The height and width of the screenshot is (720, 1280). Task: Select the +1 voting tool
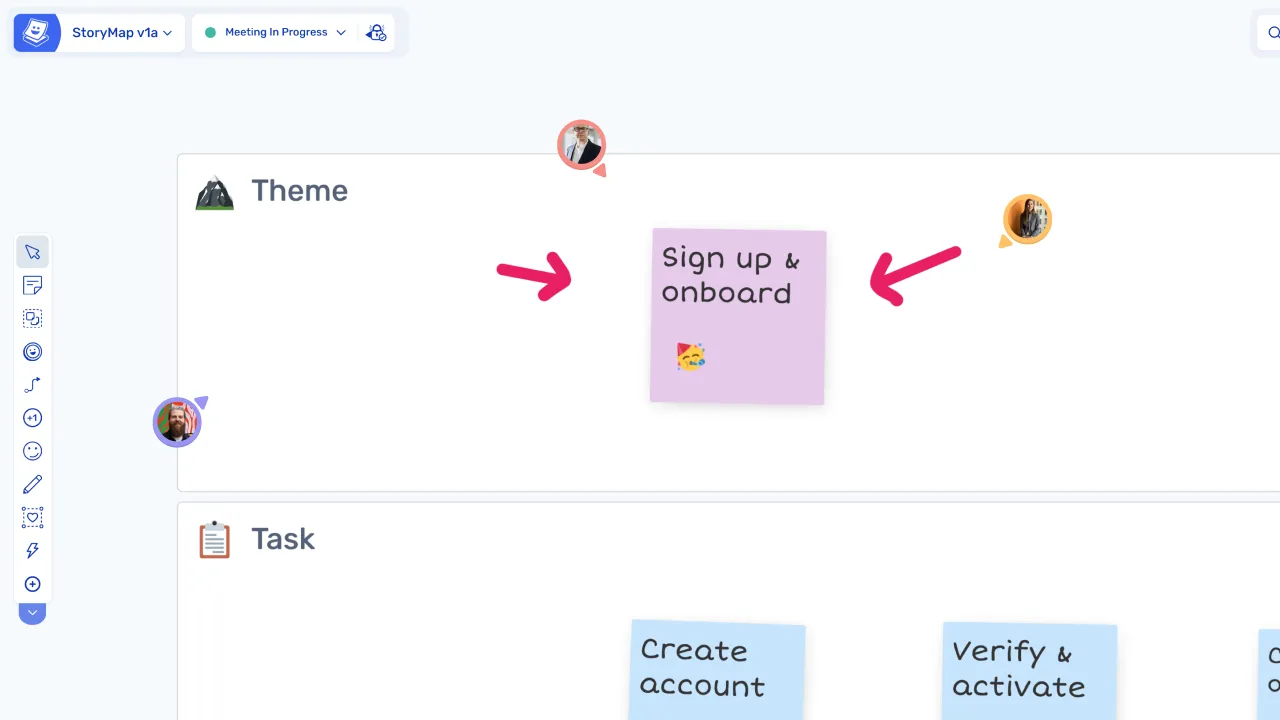(32, 417)
